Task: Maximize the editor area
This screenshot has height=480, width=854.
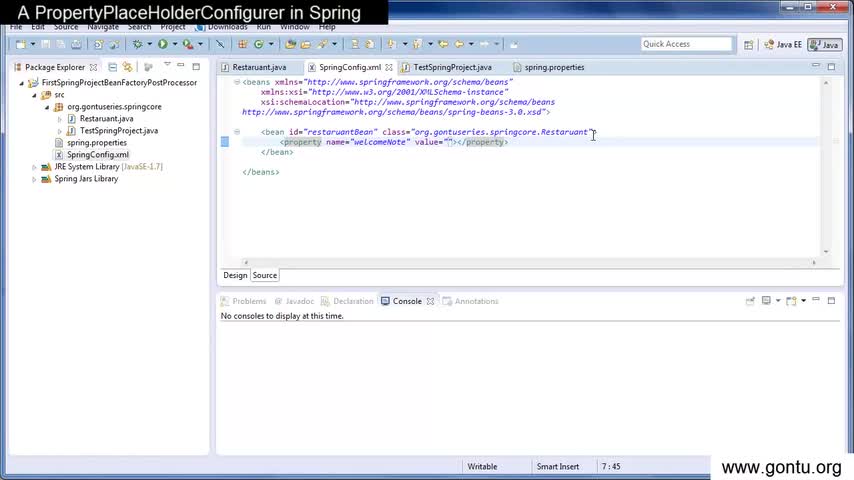Action: tap(831, 66)
